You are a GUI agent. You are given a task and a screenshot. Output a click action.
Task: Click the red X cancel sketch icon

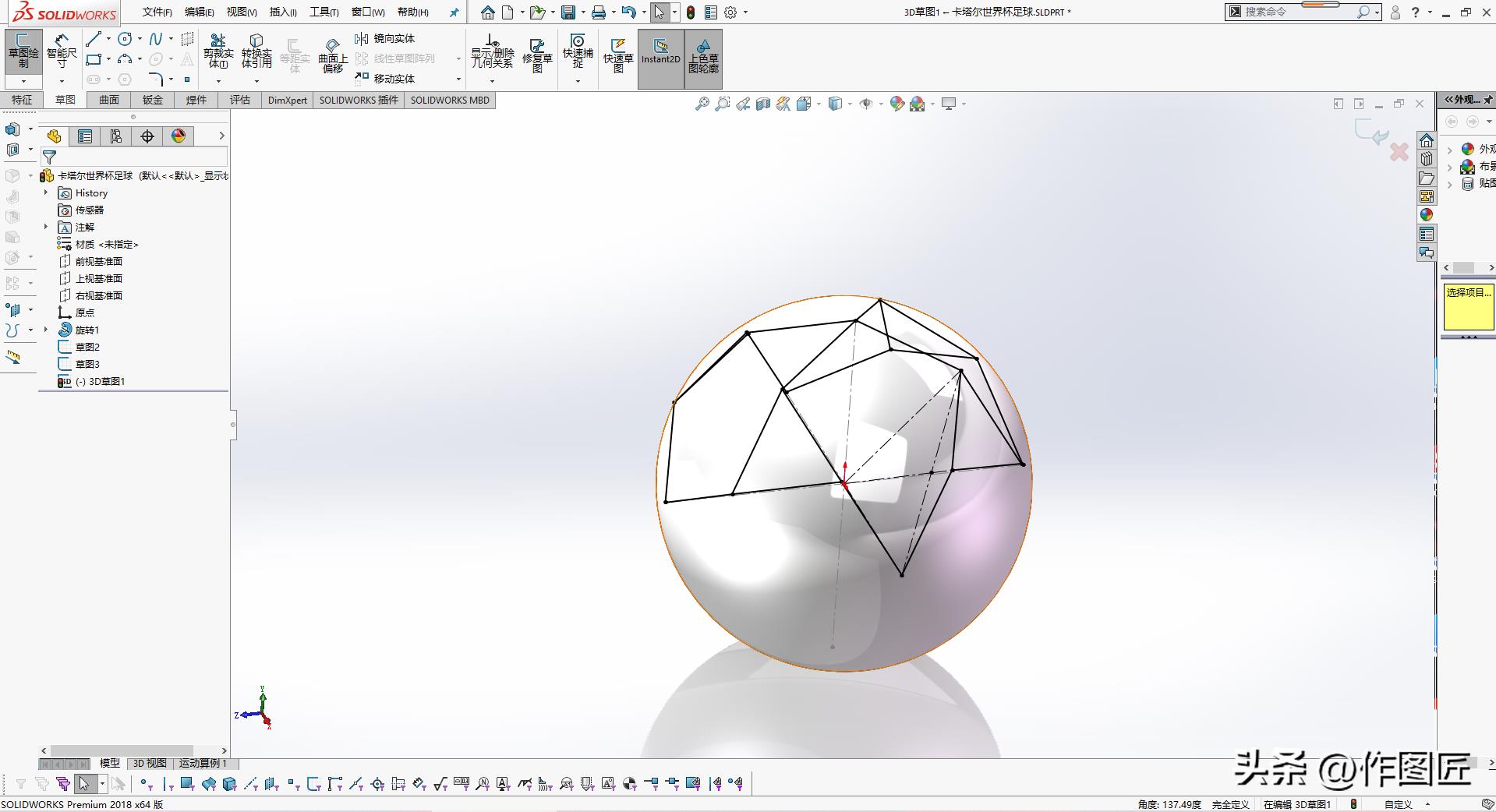[1399, 152]
